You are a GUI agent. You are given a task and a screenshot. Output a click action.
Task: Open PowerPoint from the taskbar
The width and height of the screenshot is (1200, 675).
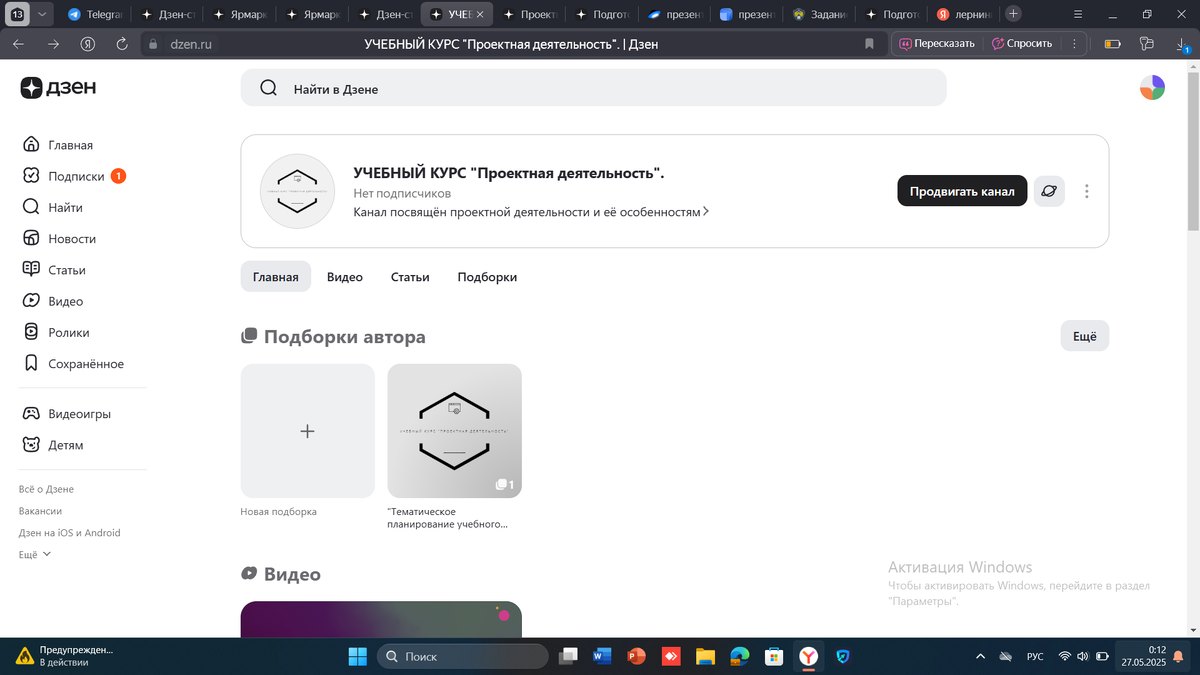point(636,656)
